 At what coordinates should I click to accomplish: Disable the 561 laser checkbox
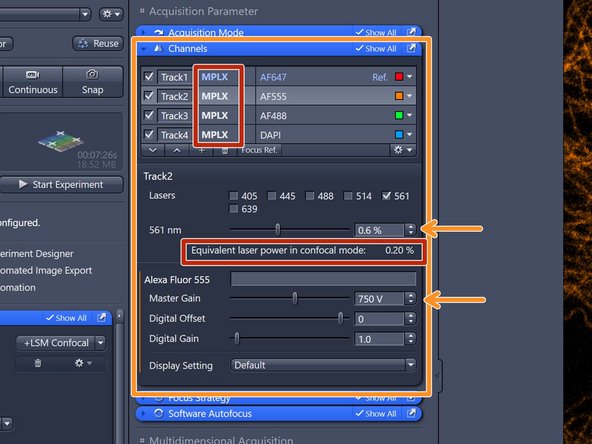386,196
